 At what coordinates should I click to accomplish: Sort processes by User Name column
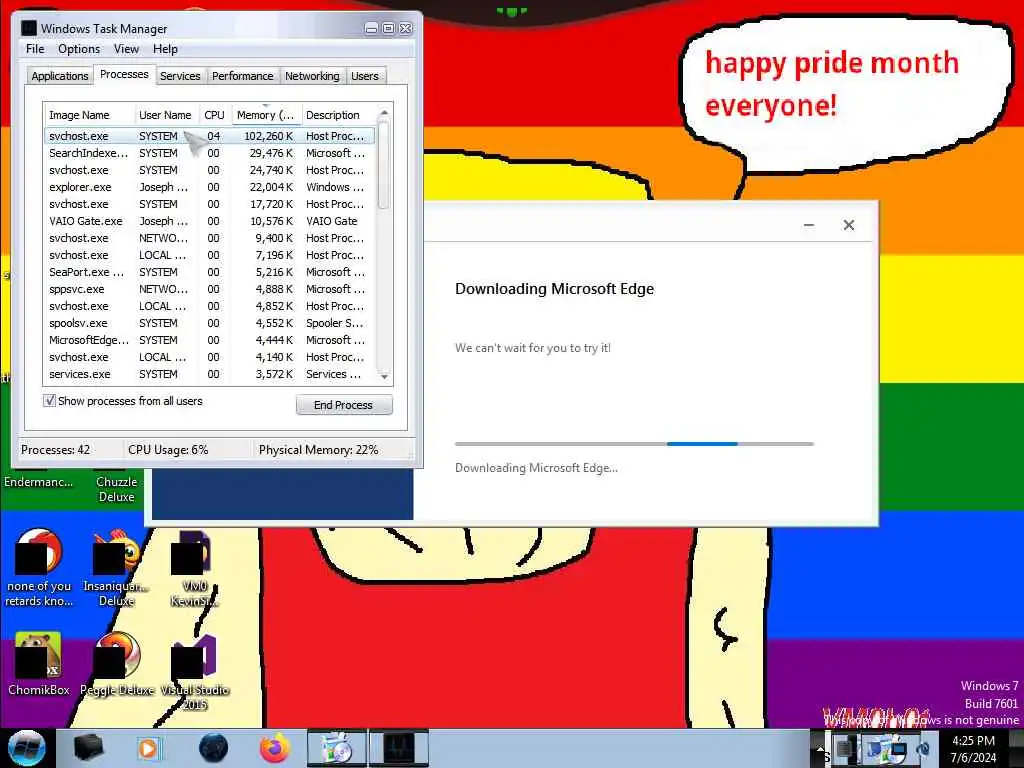(166, 115)
